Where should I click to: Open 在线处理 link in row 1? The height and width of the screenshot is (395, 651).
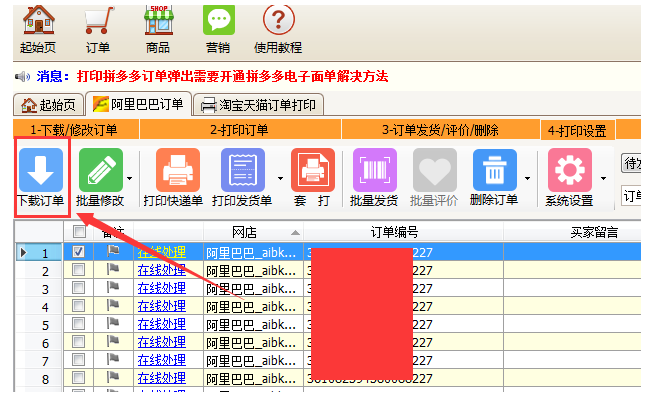click(162, 252)
